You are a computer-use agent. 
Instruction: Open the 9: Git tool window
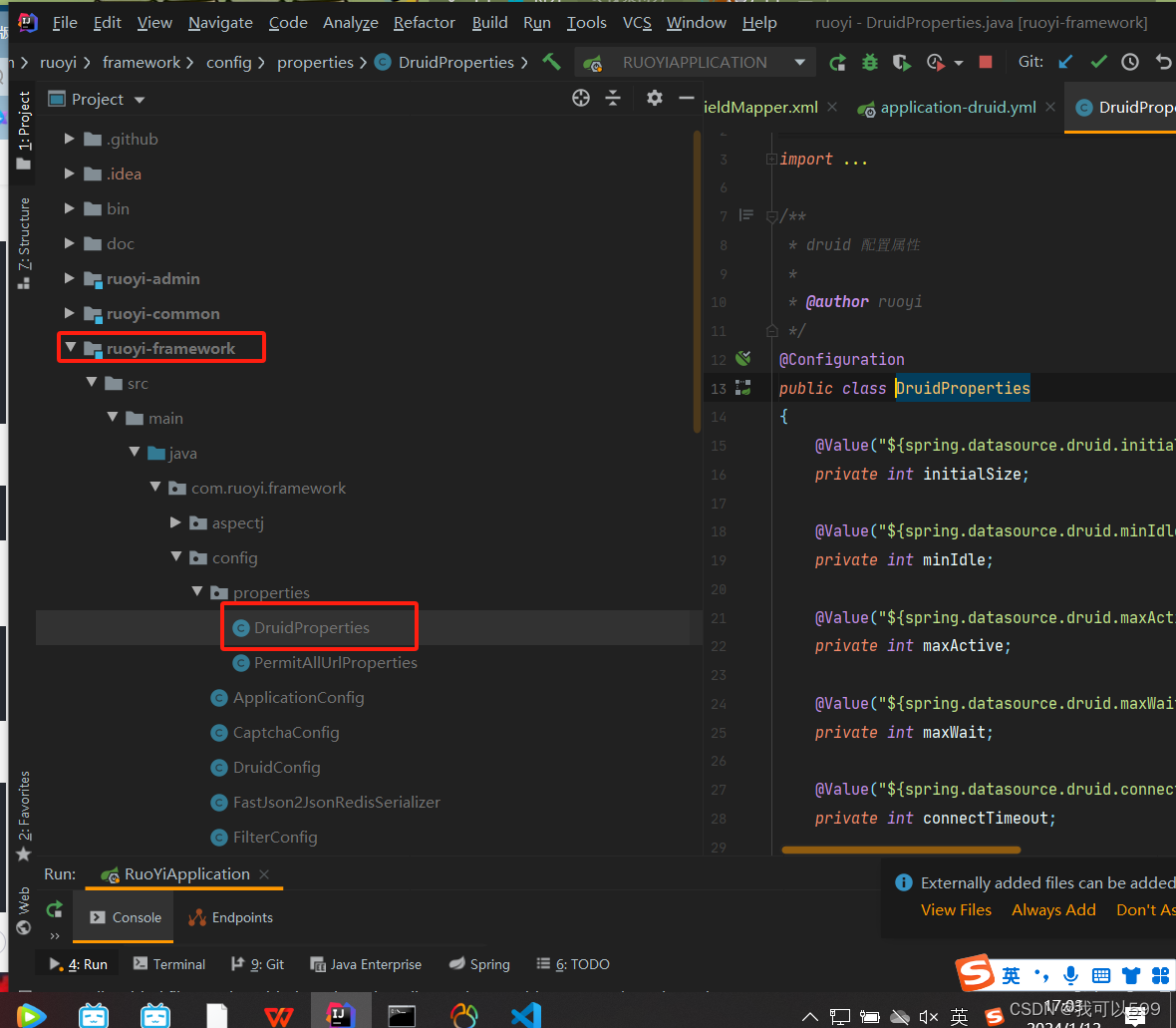coord(257,964)
